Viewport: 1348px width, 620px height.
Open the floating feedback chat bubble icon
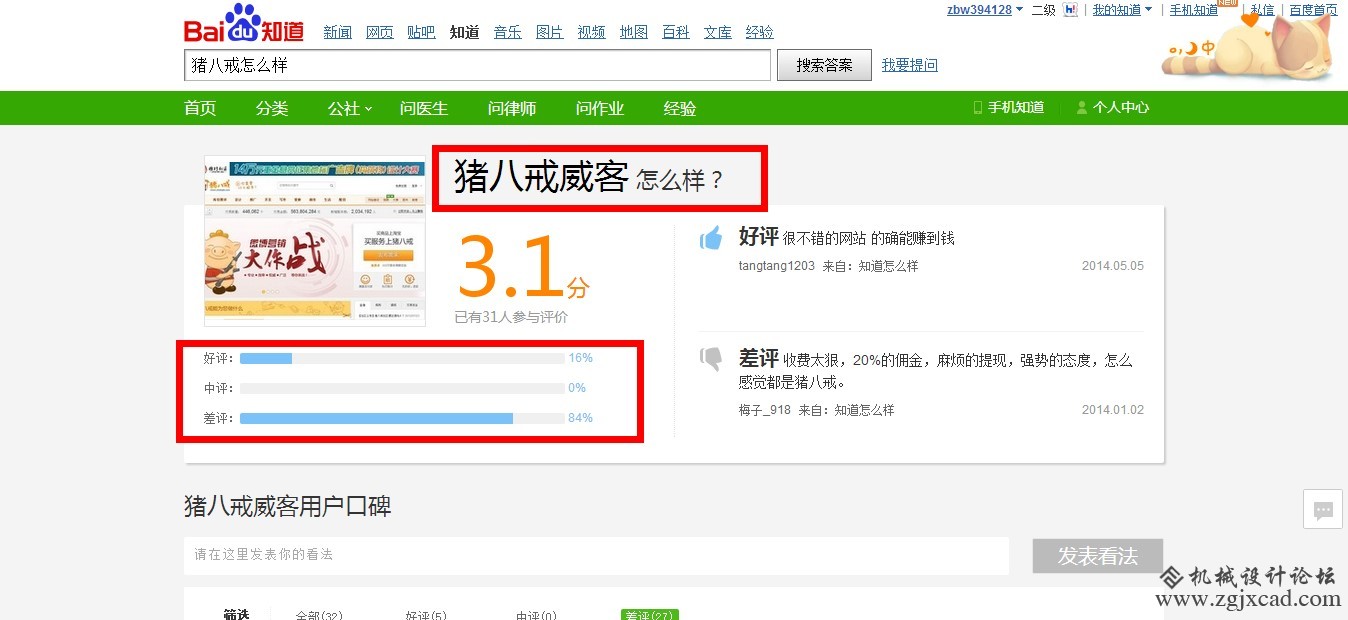pyautogui.click(x=1323, y=509)
